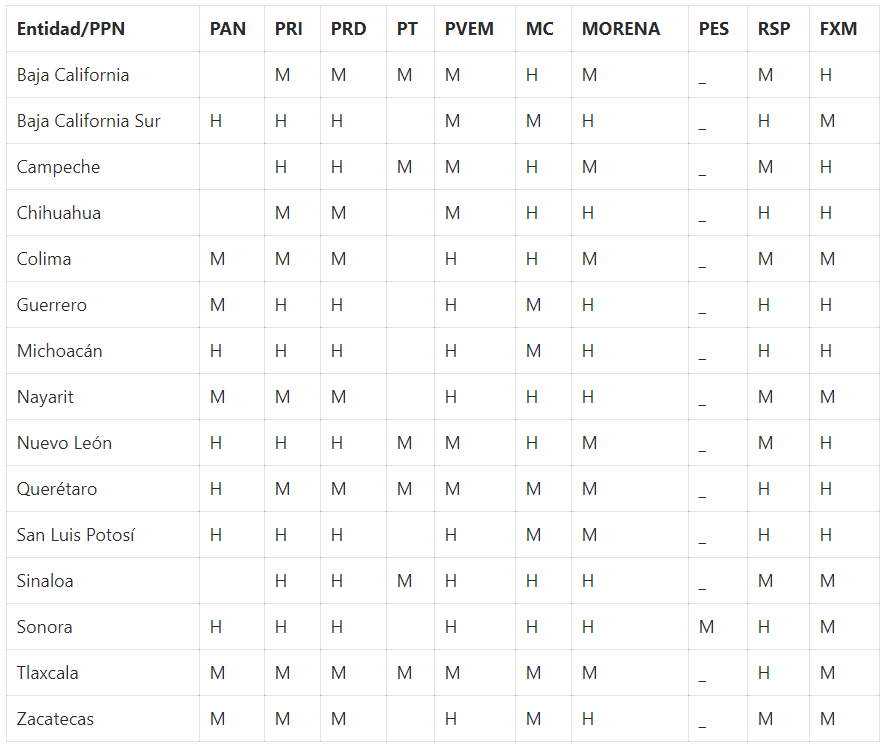890x753 pixels.
Task: Select Chihuahua's MORENA cell
Action: [x=588, y=213]
